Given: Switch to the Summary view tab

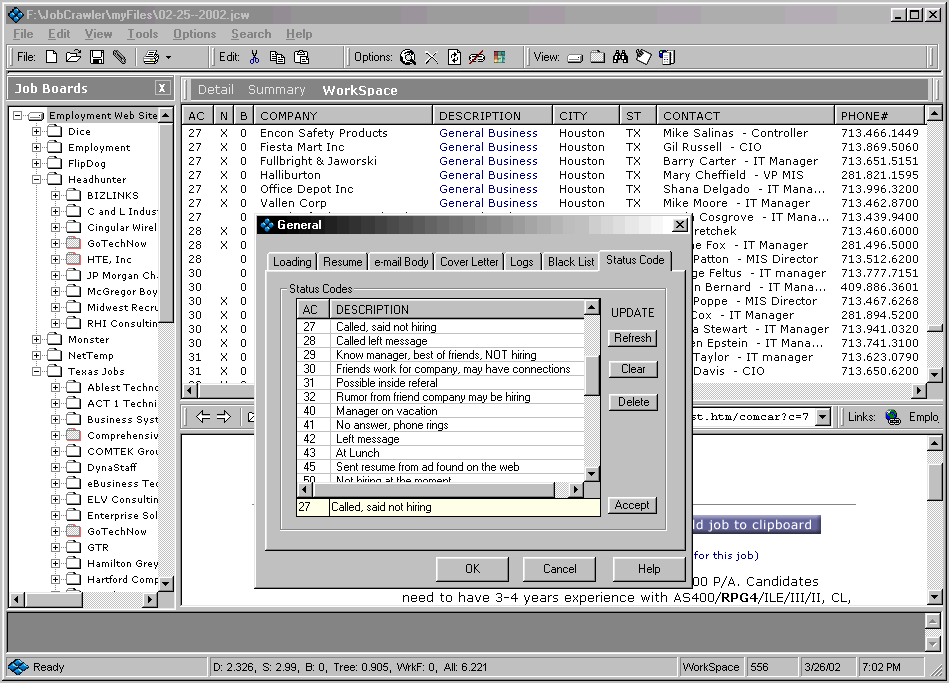Looking at the screenshot, I should pyautogui.click(x=277, y=90).
